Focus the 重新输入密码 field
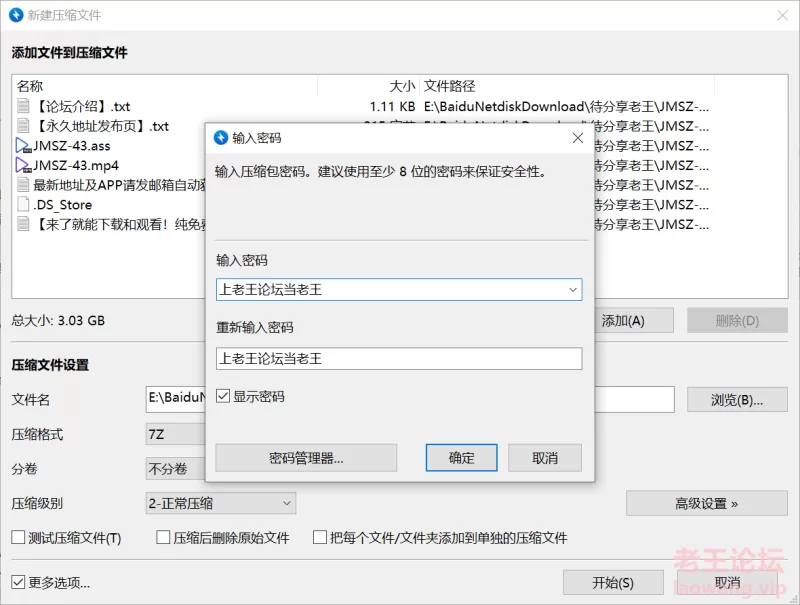The image size is (800, 605). coord(399,359)
